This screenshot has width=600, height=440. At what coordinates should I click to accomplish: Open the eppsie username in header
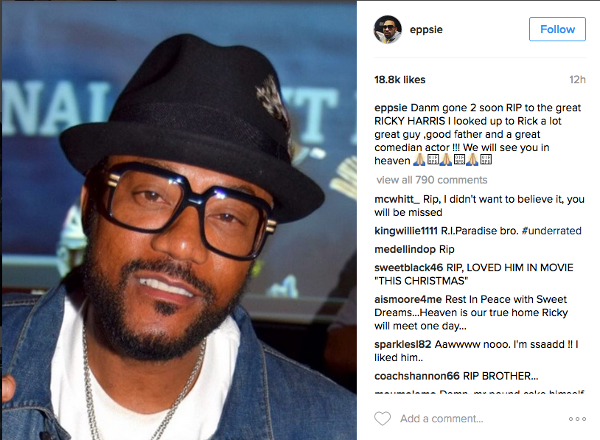(x=426, y=29)
